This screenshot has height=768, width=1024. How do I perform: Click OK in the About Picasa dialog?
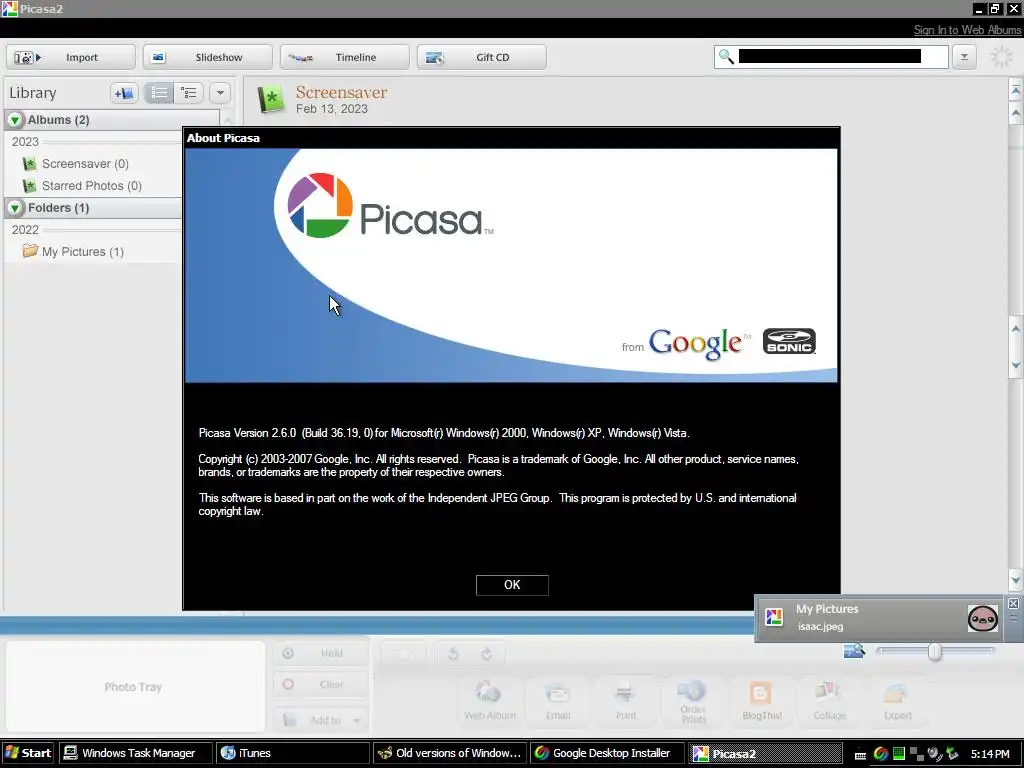point(512,584)
